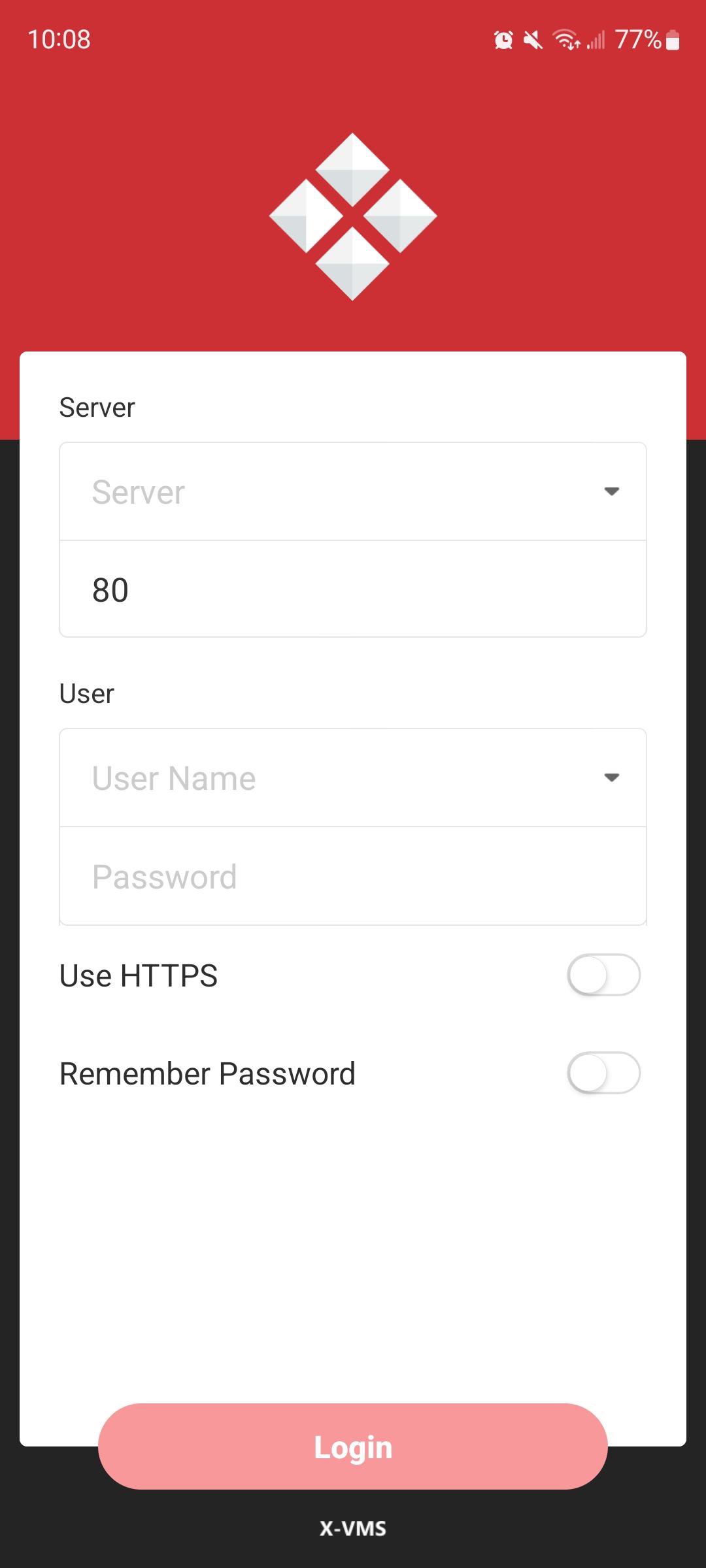The width and height of the screenshot is (706, 1568).
Task: Tap the Remember Password label
Action: 207,1073
